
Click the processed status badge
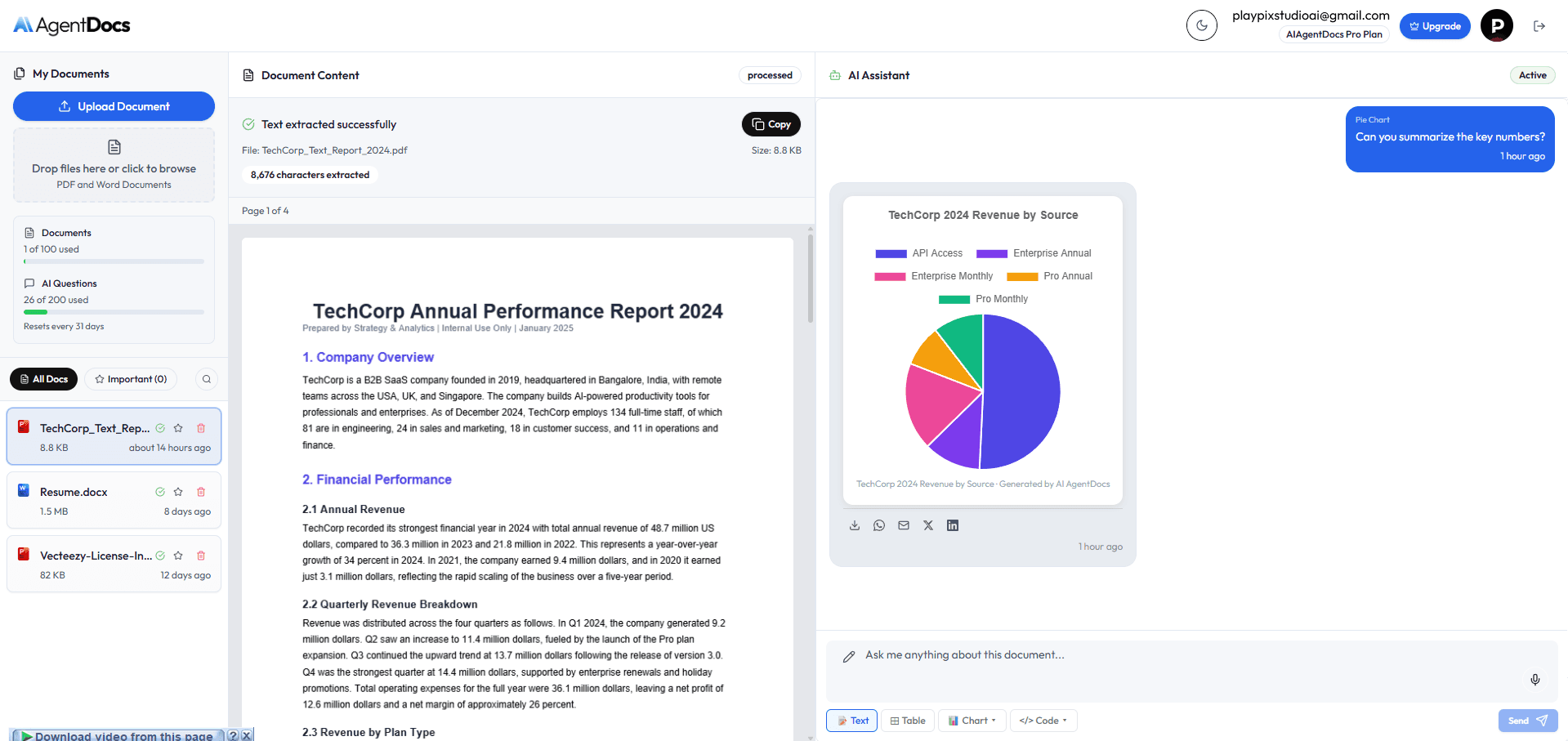pyautogui.click(x=770, y=75)
